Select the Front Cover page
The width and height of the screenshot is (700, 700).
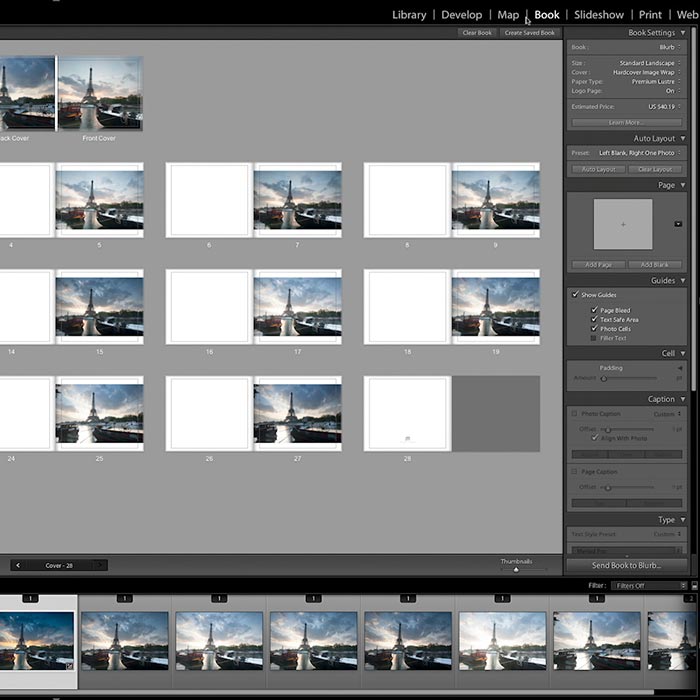100,93
